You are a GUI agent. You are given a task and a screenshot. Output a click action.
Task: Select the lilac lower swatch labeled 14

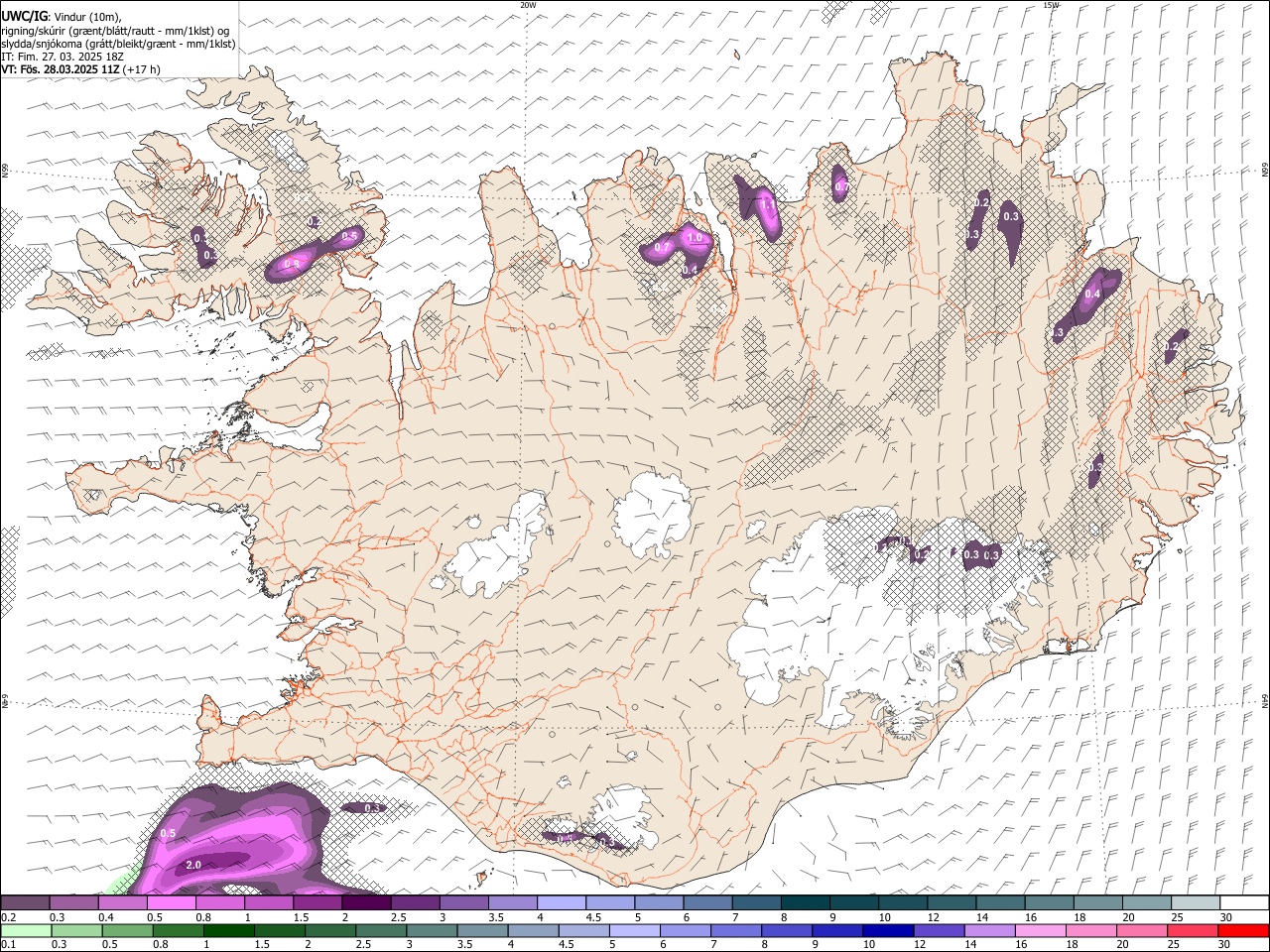coord(989,930)
